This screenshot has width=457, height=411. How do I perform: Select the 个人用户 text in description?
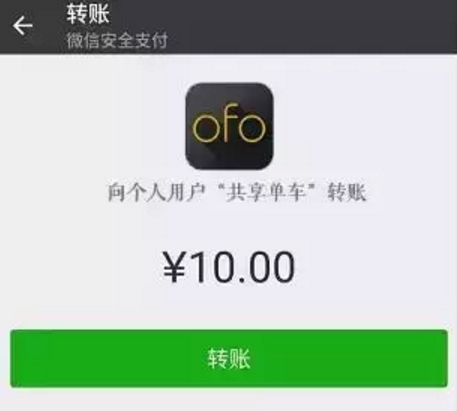(166, 192)
